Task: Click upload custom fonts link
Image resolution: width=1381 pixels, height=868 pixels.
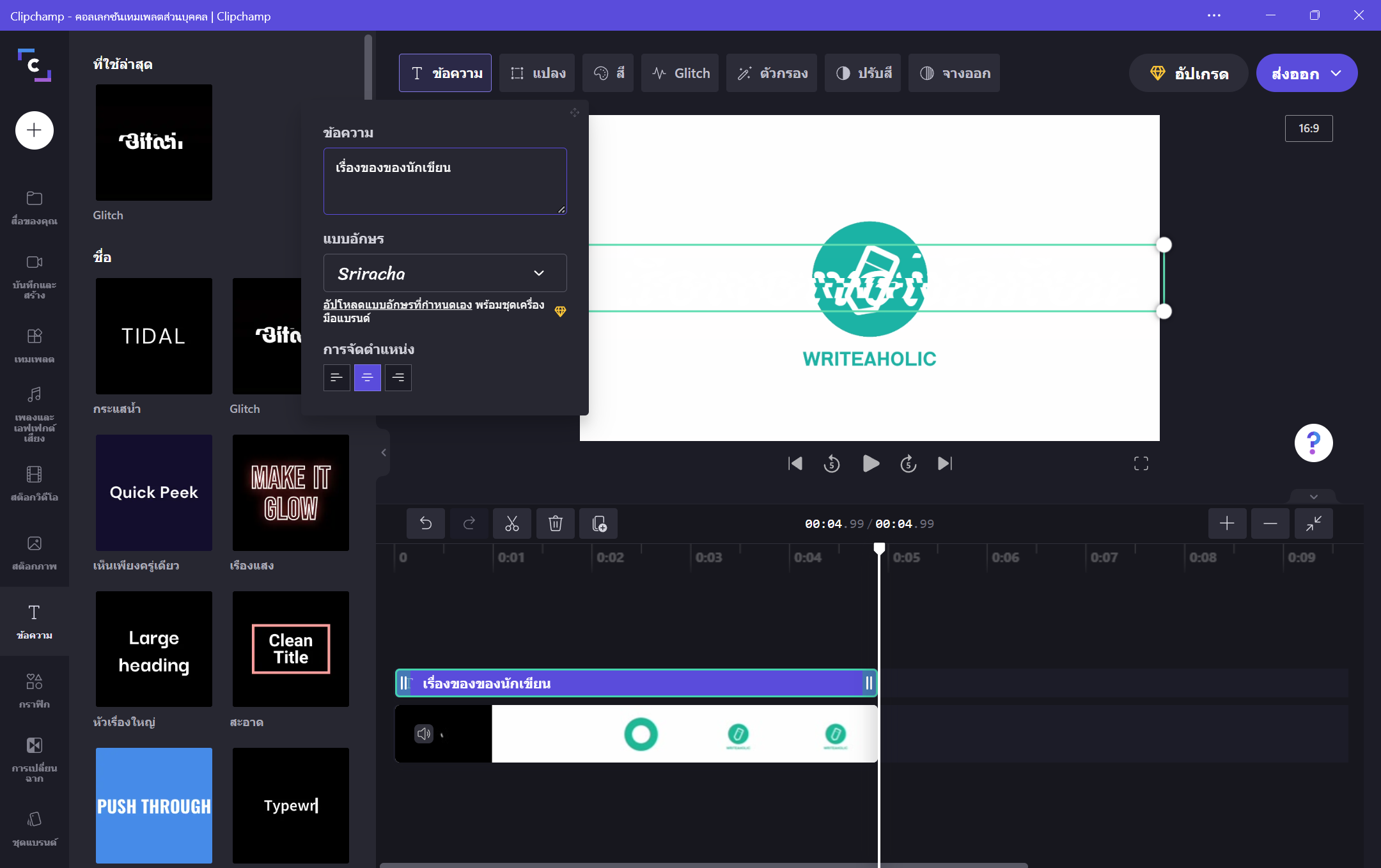Action: pyautogui.click(x=397, y=305)
